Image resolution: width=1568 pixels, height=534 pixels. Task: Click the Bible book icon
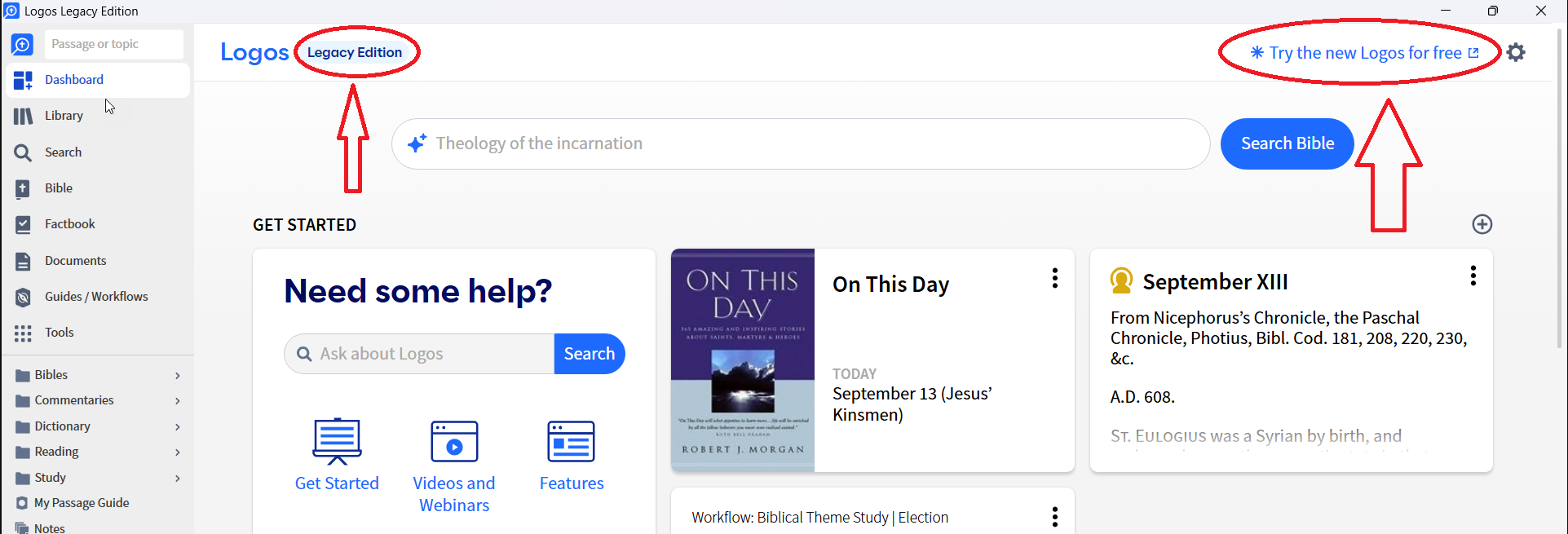coord(23,189)
